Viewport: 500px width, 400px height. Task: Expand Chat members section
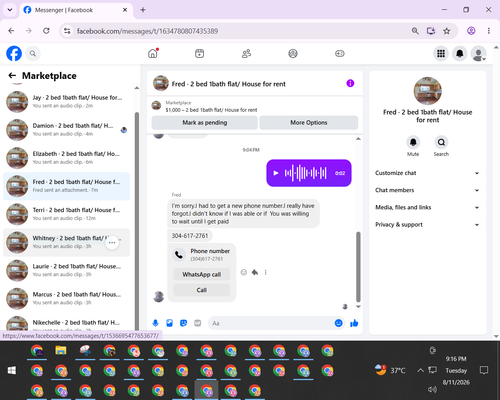(x=427, y=190)
